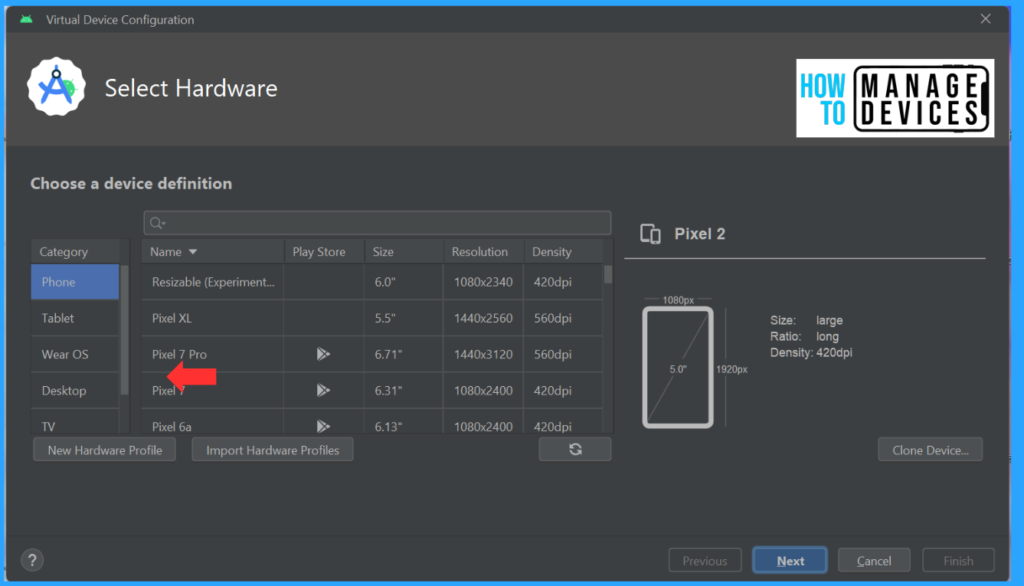The height and width of the screenshot is (586, 1024).
Task: Click the Size column header
Action: tap(404, 252)
